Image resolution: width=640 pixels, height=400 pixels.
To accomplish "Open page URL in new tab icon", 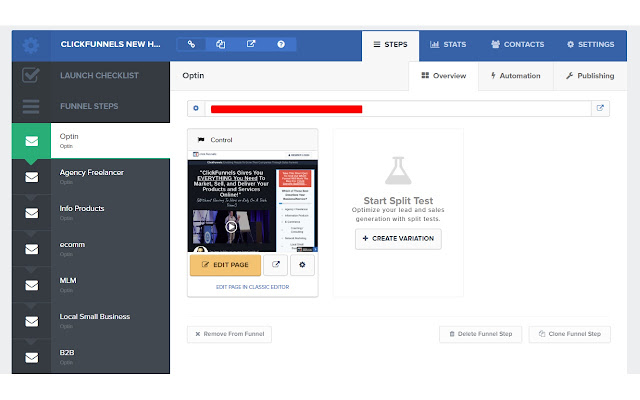I will tap(600, 108).
